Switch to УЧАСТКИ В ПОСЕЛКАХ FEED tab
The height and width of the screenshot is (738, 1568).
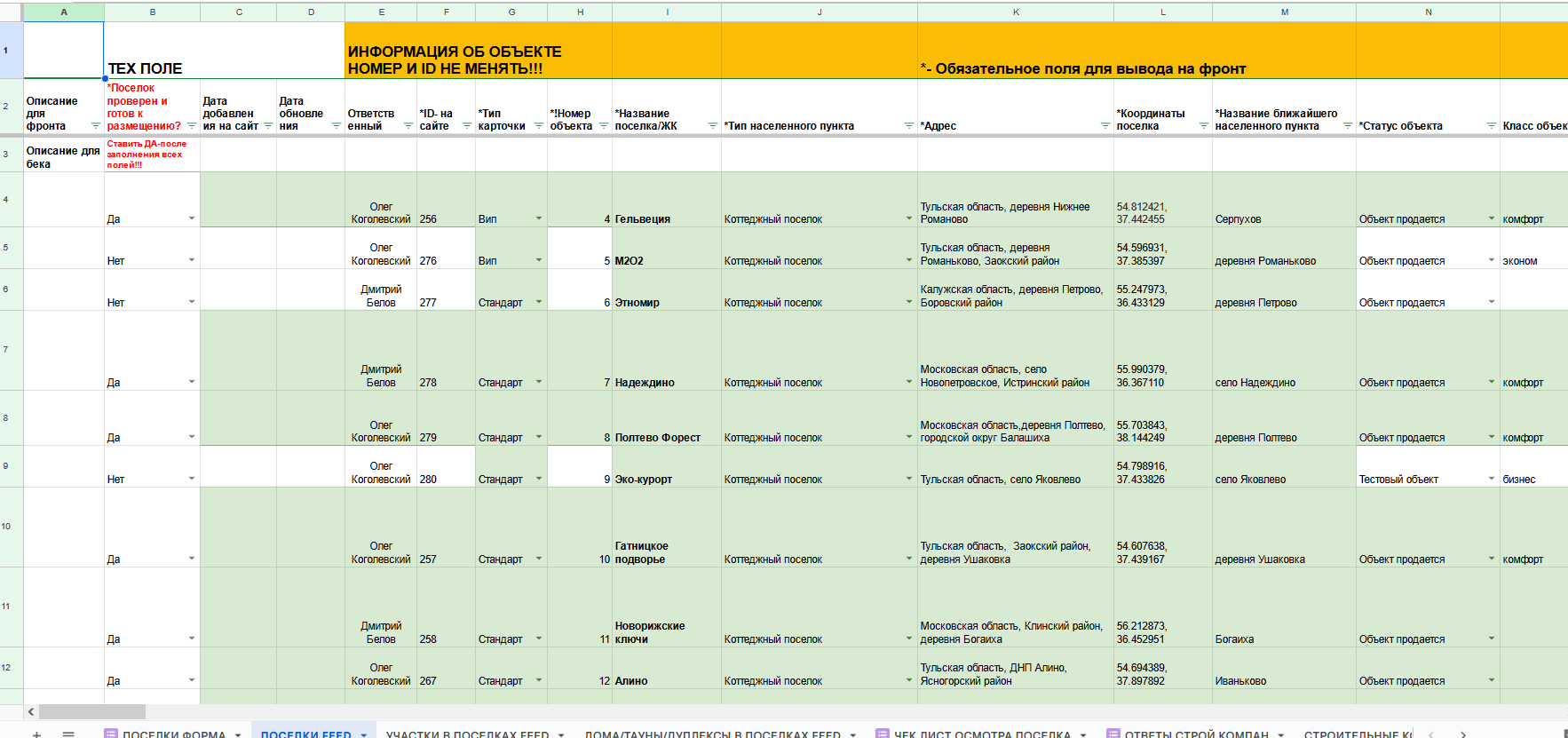pos(468,734)
